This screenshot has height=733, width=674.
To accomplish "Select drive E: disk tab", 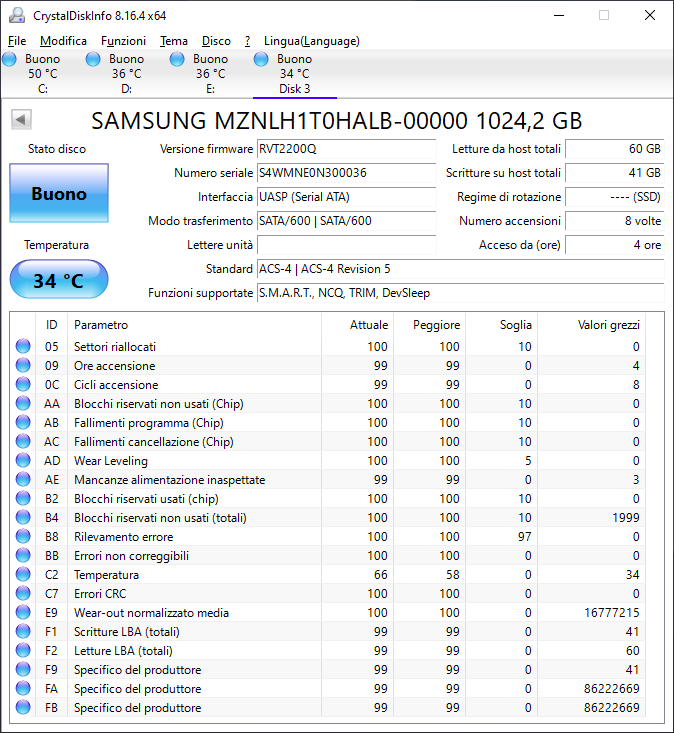I will pos(211,74).
